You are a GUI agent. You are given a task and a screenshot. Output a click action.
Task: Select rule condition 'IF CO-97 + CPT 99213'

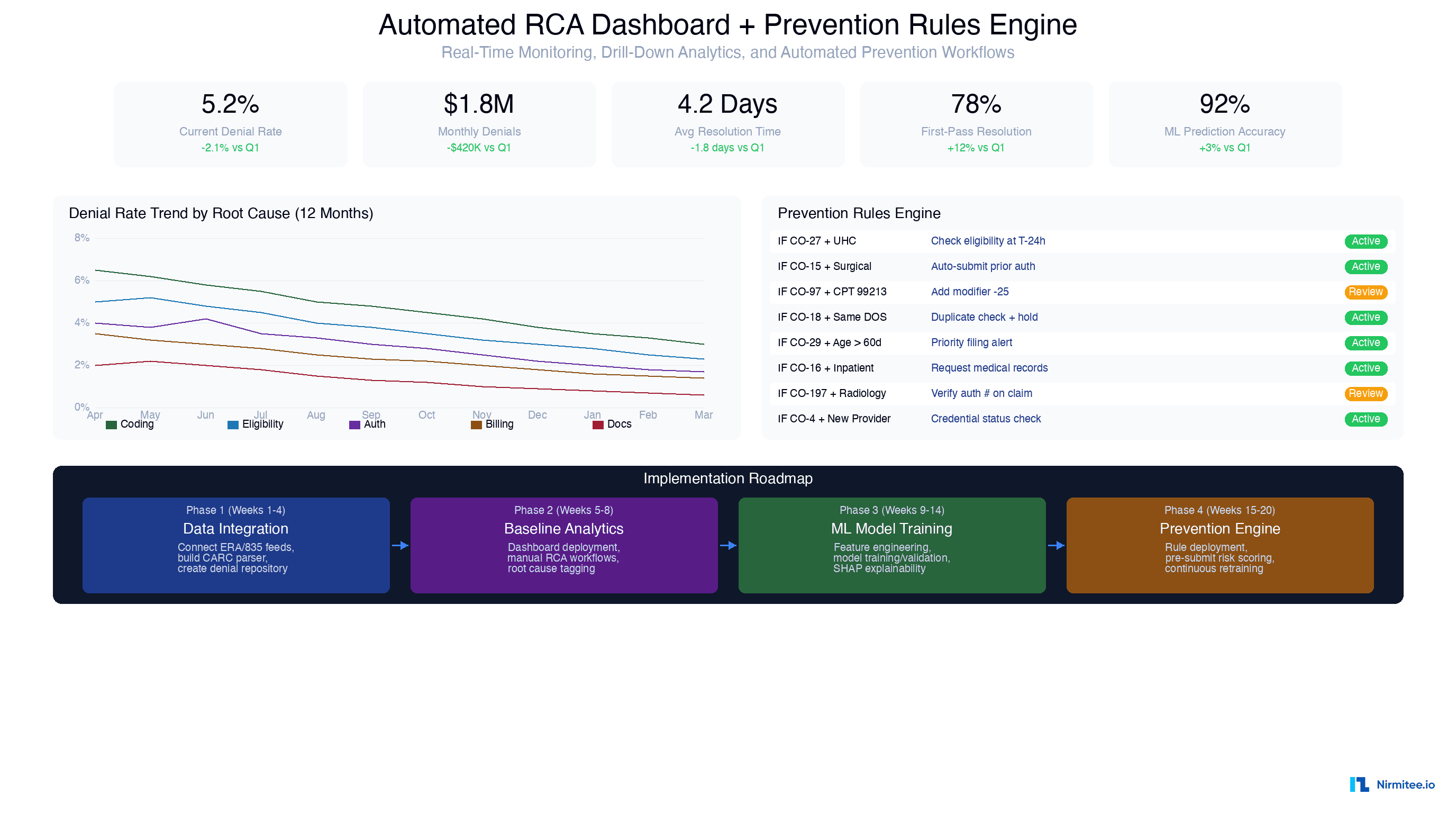(x=832, y=292)
